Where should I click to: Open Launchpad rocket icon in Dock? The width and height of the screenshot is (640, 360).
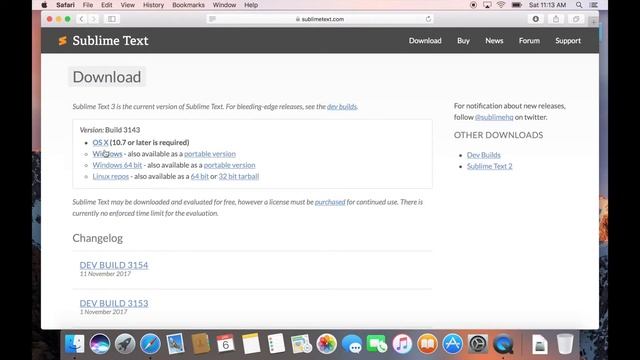click(125, 344)
